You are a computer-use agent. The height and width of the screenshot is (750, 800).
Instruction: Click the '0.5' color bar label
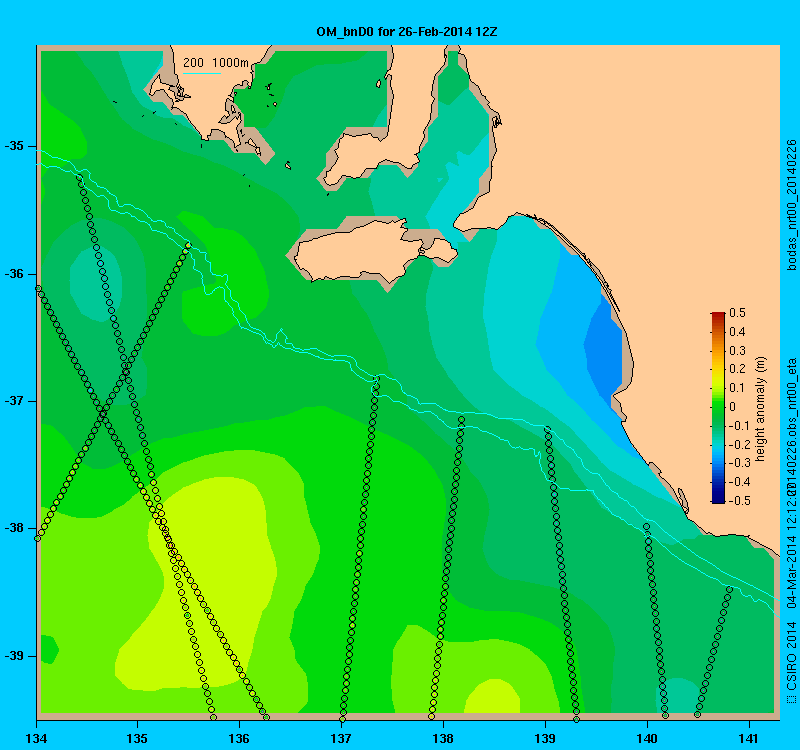737,313
